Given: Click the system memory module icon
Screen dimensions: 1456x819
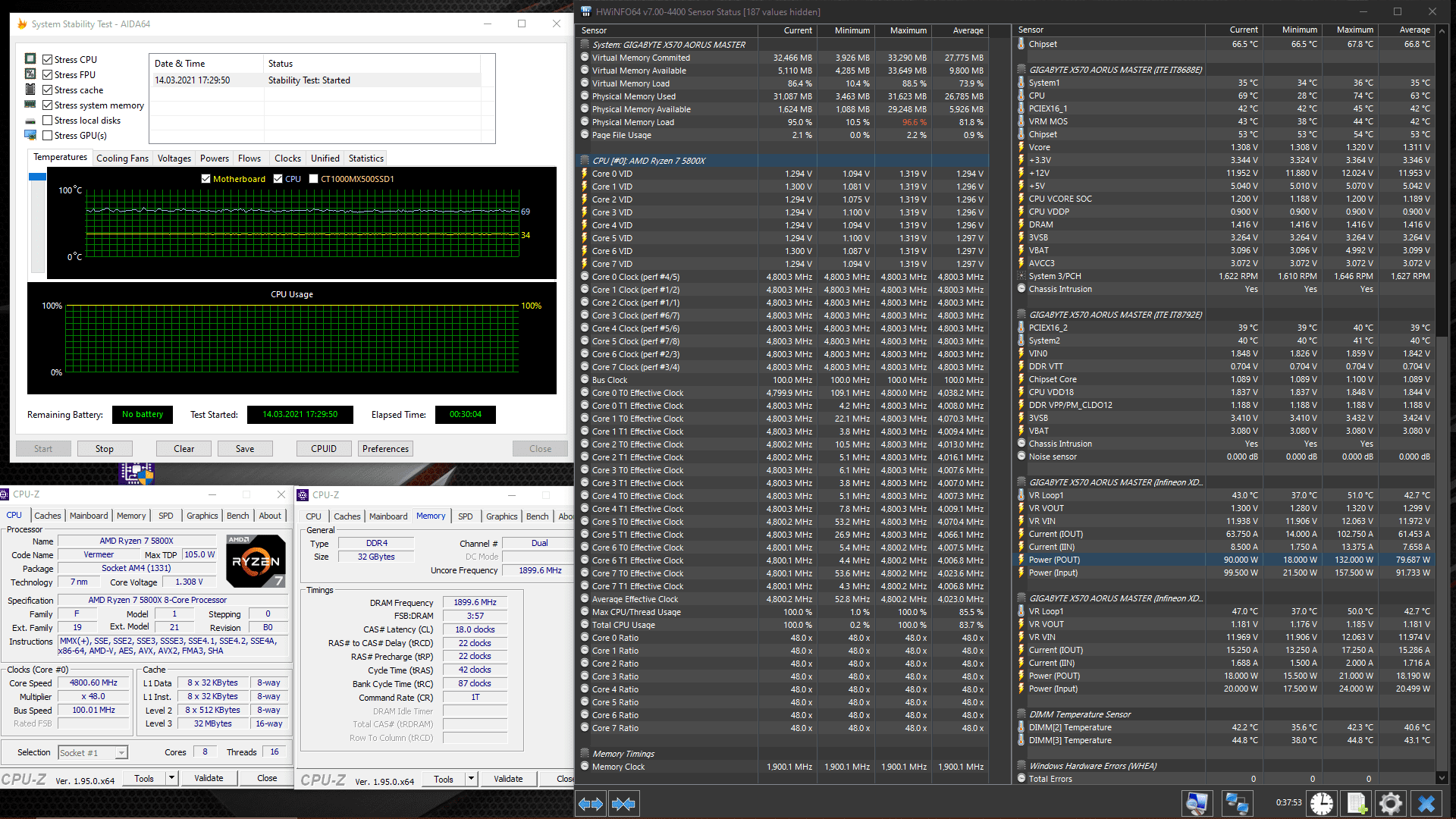Looking at the screenshot, I should tap(30, 105).
